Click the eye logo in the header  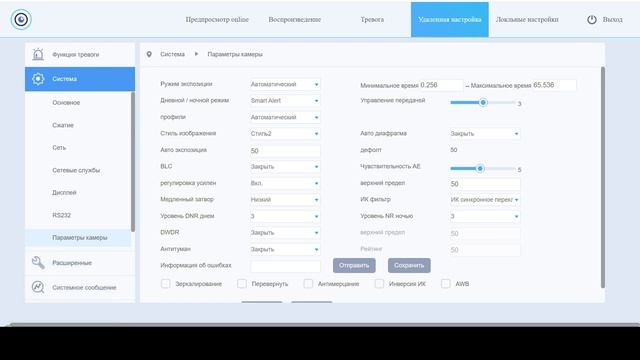[x=21, y=19]
